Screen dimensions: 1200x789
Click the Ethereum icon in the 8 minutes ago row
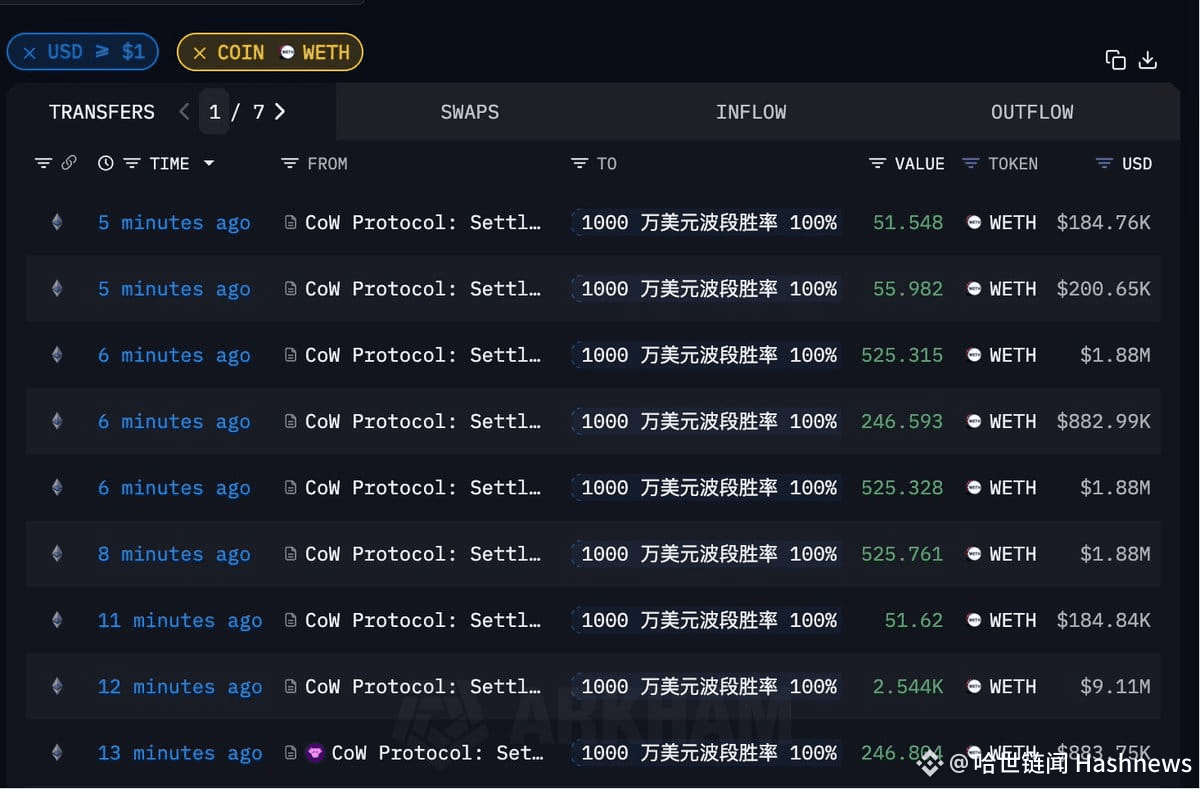click(57, 553)
